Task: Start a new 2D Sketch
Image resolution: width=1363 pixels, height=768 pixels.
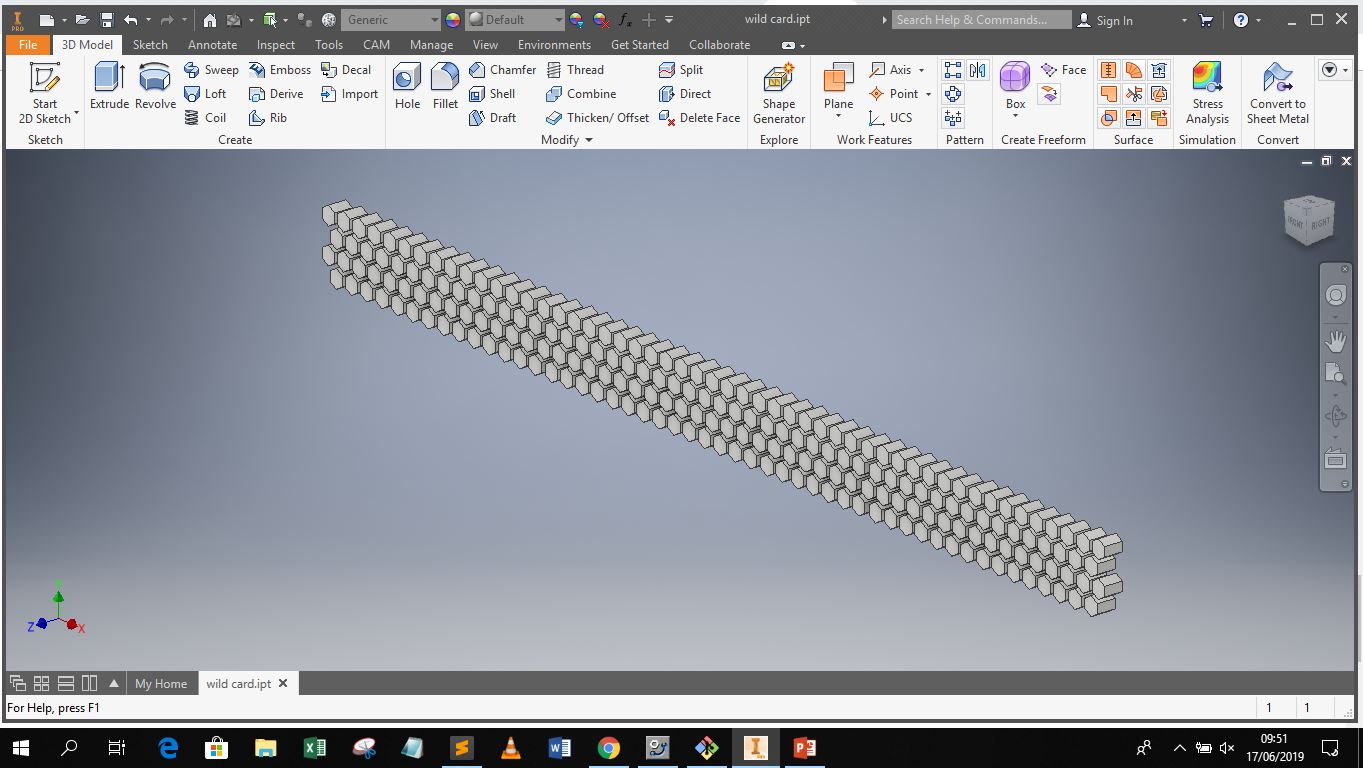Action: [45, 93]
